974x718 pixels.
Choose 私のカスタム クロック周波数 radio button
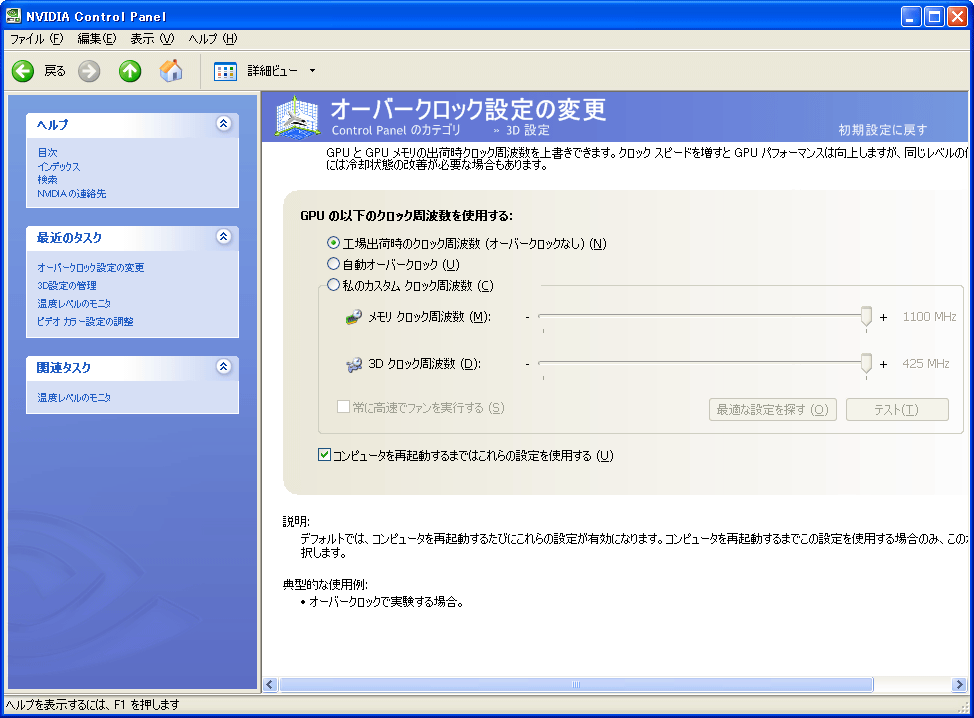(334, 285)
